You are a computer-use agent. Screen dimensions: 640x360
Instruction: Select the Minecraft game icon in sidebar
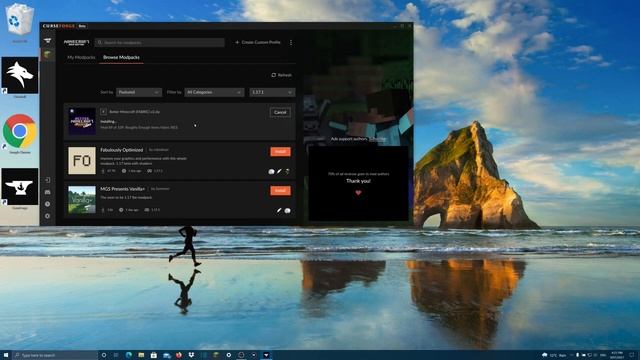pyautogui.click(x=48, y=54)
